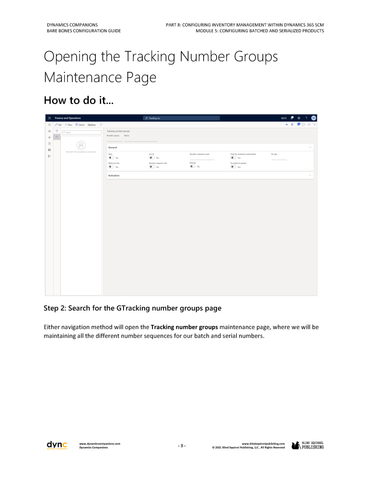Expand the Activation fast tab chevron

pyautogui.click(x=310, y=175)
